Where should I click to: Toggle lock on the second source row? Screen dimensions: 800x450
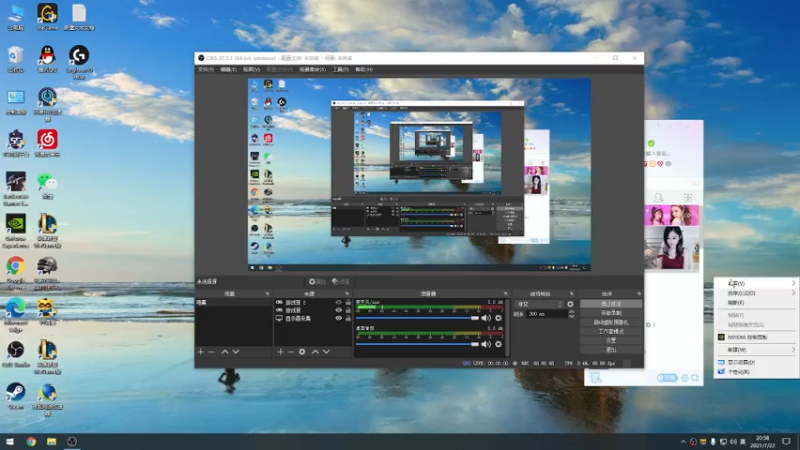(348, 310)
